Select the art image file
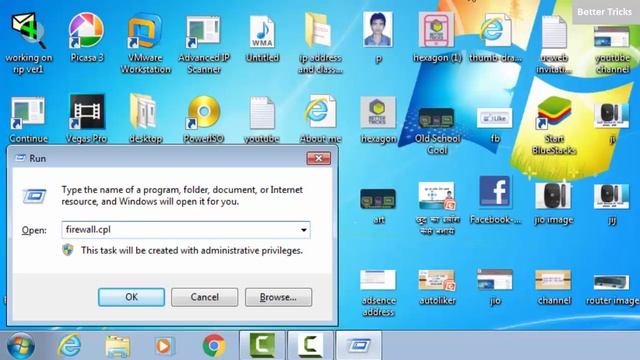 pos(378,206)
